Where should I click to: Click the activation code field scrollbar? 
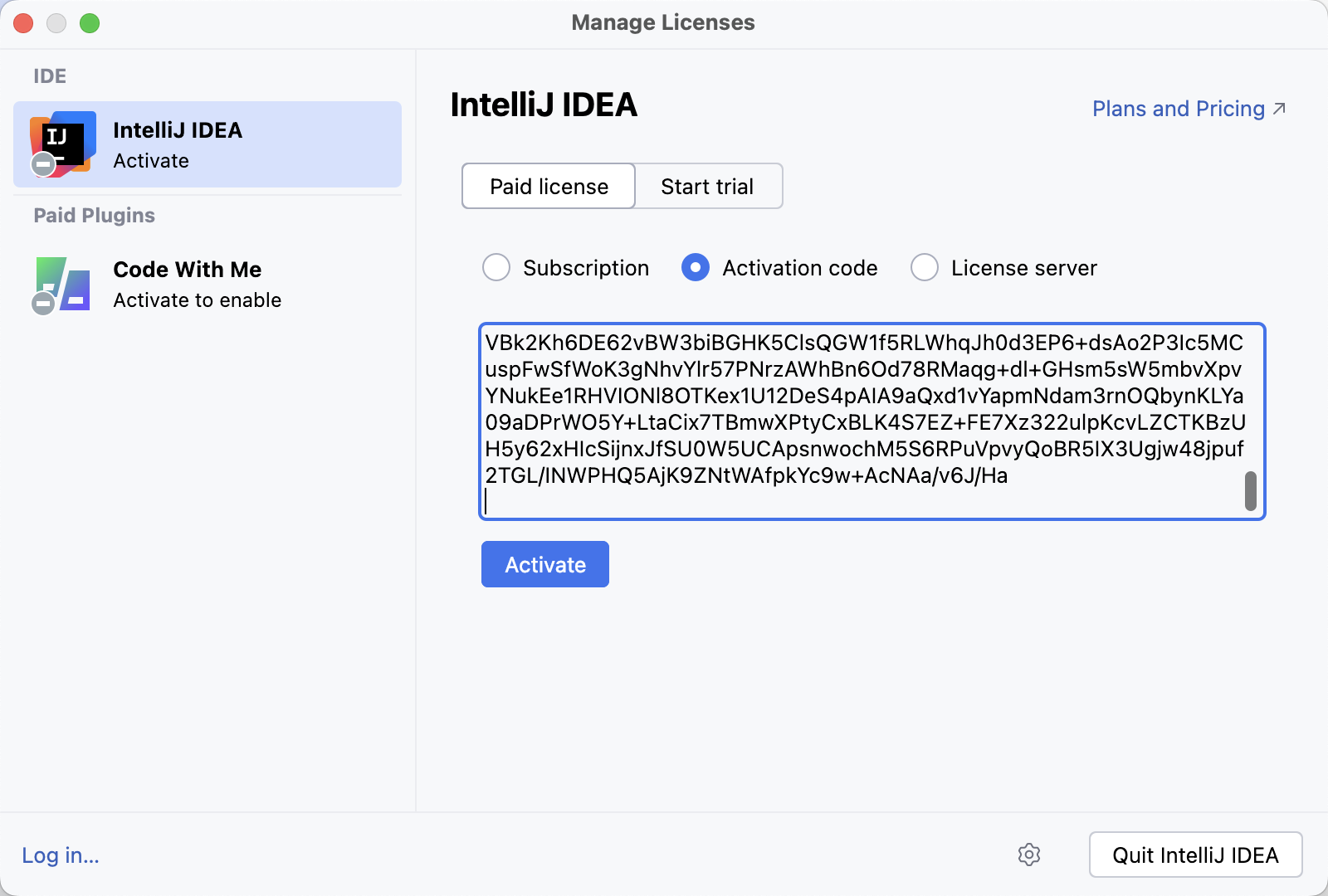1249,489
